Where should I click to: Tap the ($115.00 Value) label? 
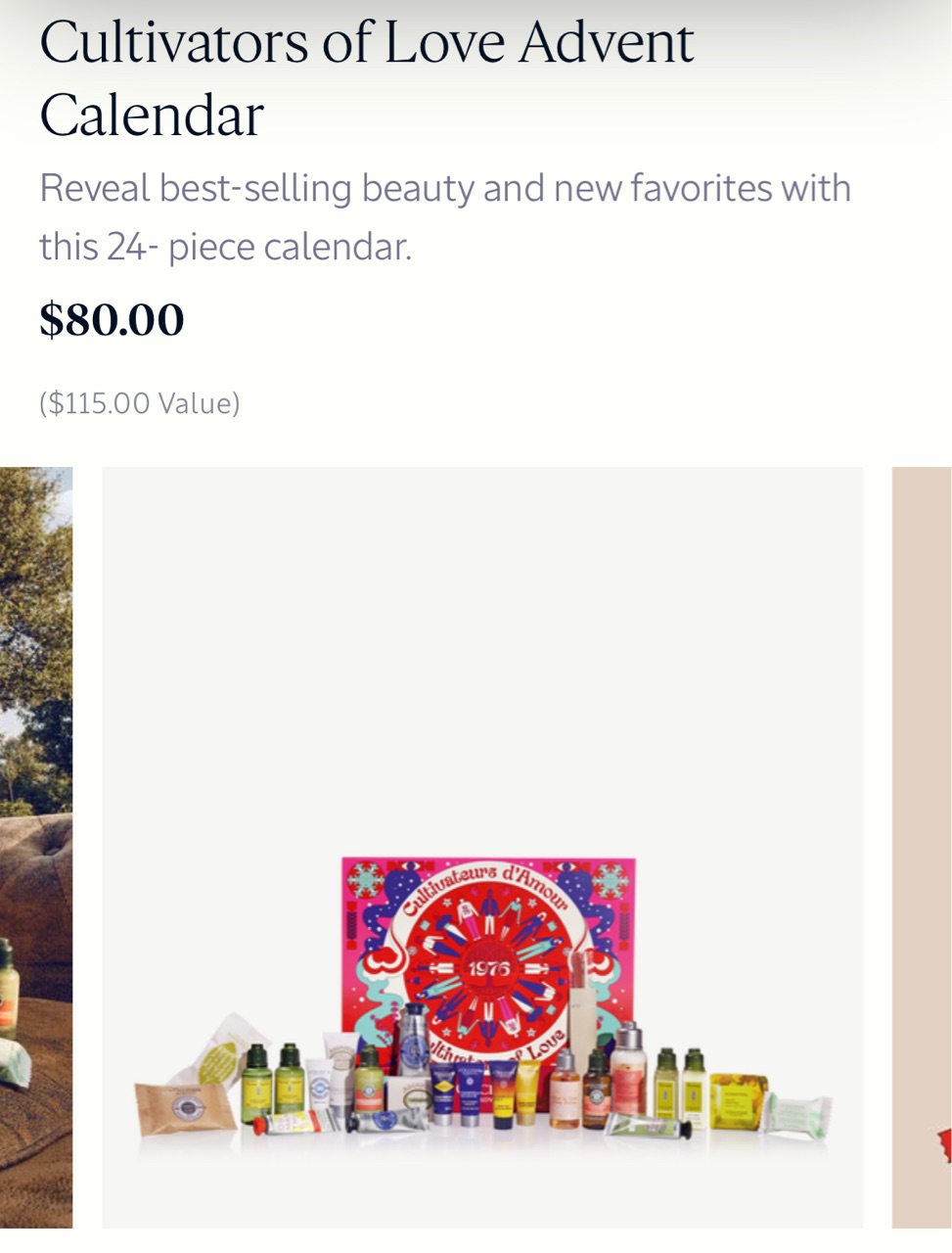(140, 403)
